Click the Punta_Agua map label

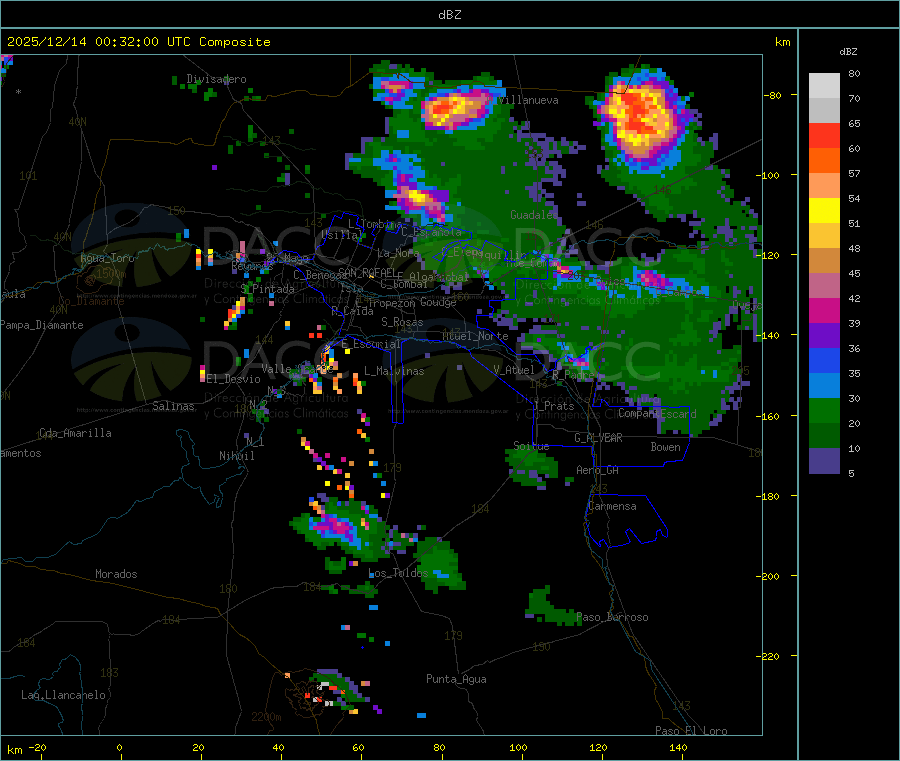(456, 679)
